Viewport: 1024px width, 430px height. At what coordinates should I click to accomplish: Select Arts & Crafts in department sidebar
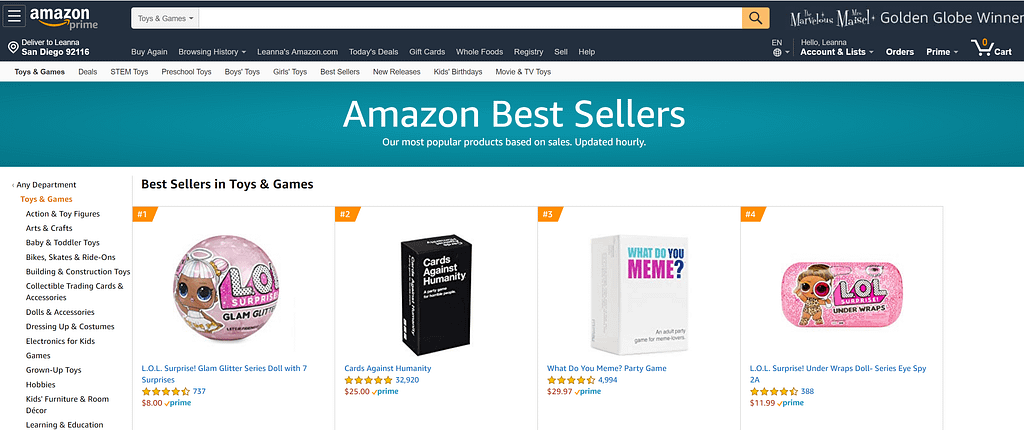tap(49, 228)
